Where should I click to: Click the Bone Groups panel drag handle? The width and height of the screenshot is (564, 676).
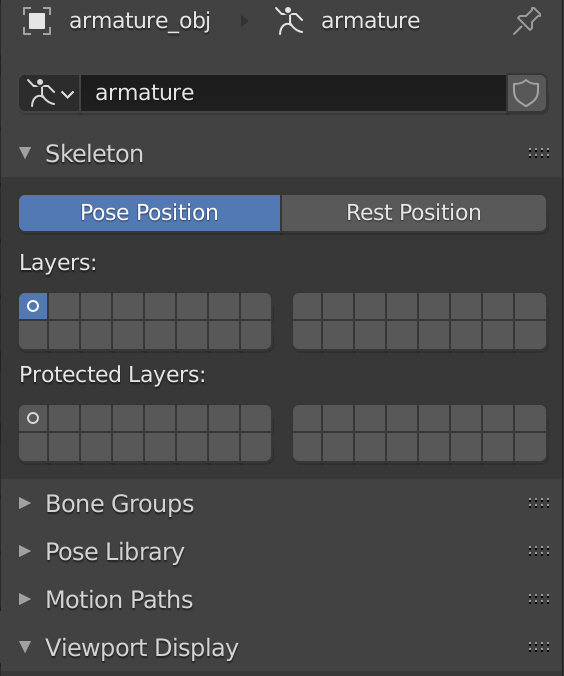coord(539,503)
